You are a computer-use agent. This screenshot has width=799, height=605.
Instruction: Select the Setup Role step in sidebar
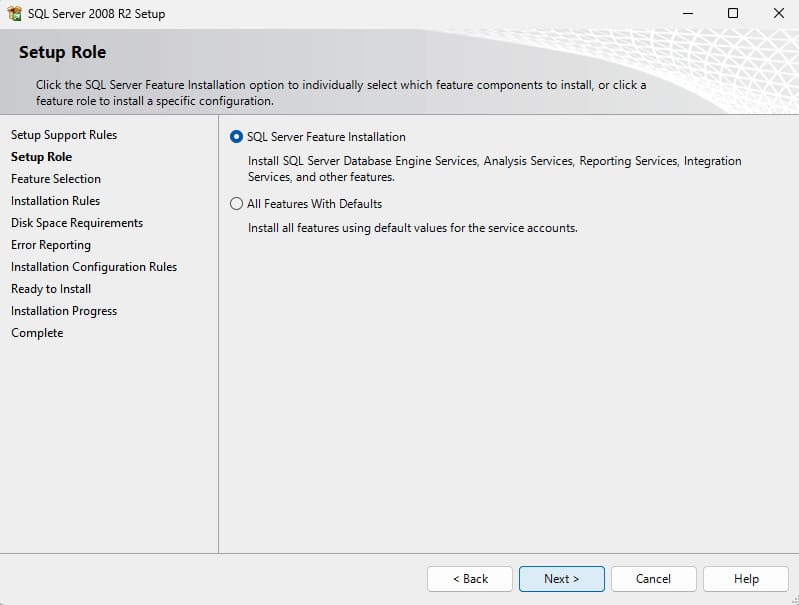(41, 156)
